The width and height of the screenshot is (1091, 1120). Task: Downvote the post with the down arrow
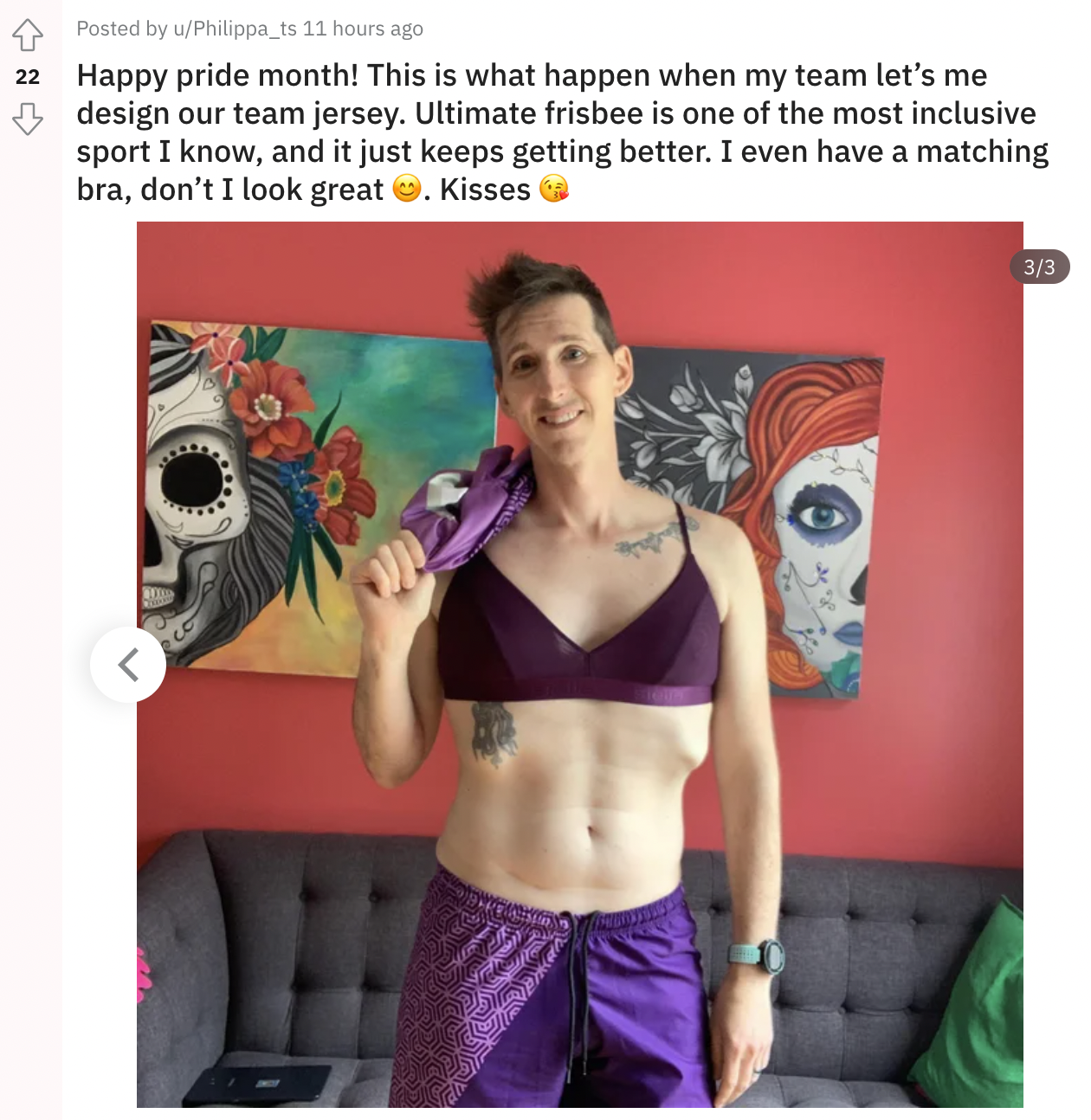tap(28, 119)
